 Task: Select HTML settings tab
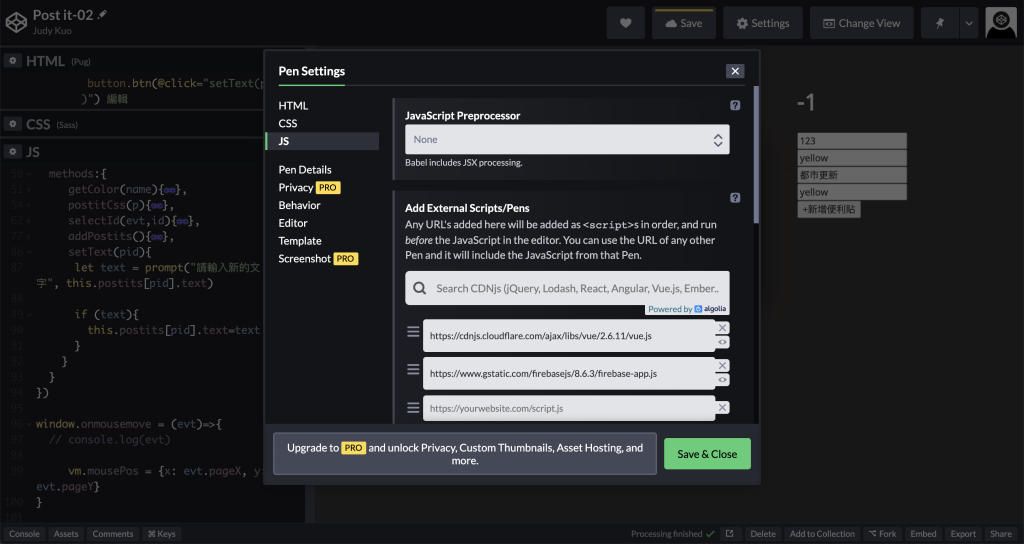[x=293, y=105]
